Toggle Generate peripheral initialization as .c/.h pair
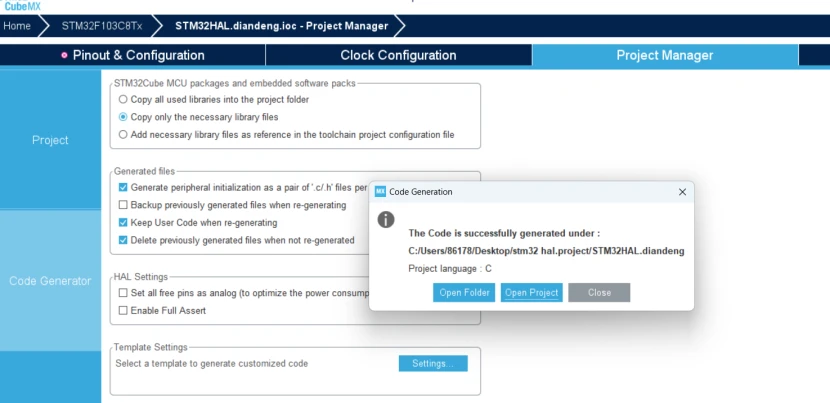 coord(123,187)
